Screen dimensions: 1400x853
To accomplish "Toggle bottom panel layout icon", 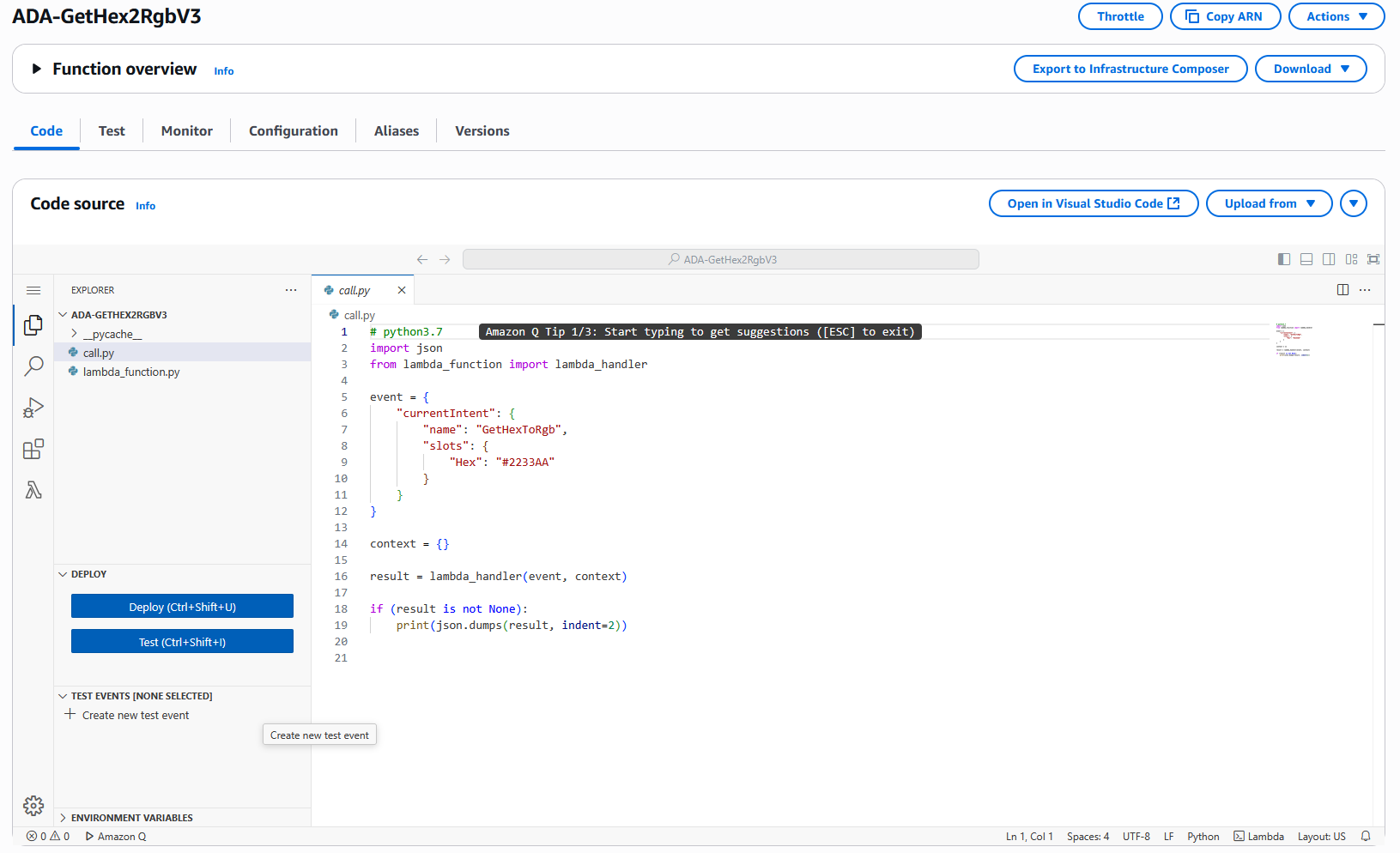I will coord(1306,259).
